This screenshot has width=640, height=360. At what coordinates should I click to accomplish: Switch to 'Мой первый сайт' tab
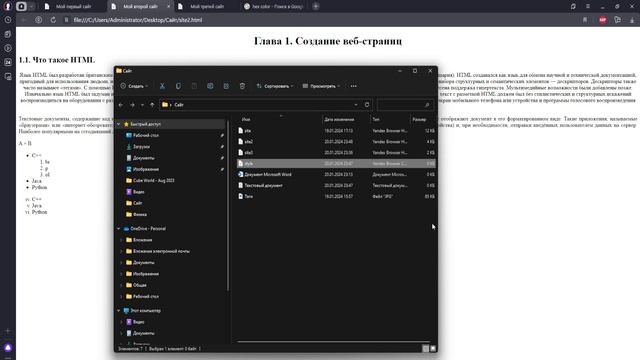(73, 7)
